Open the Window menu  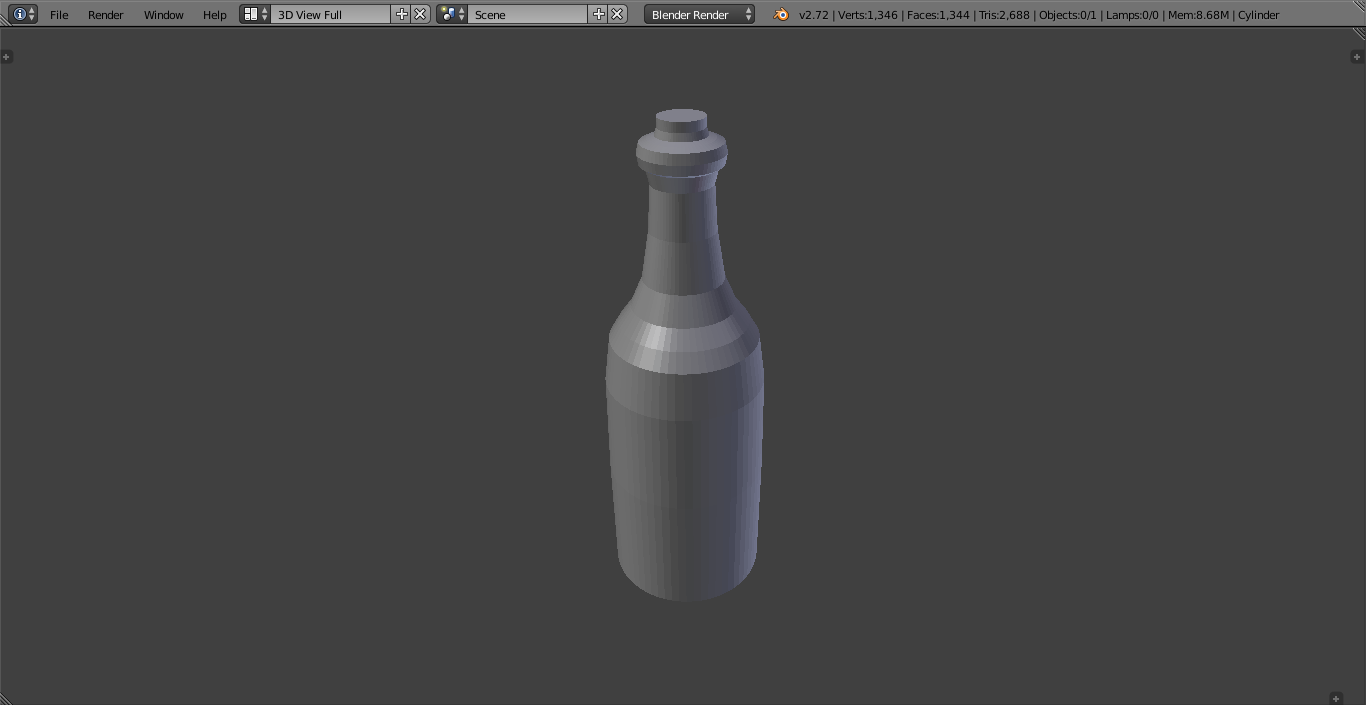pos(163,15)
